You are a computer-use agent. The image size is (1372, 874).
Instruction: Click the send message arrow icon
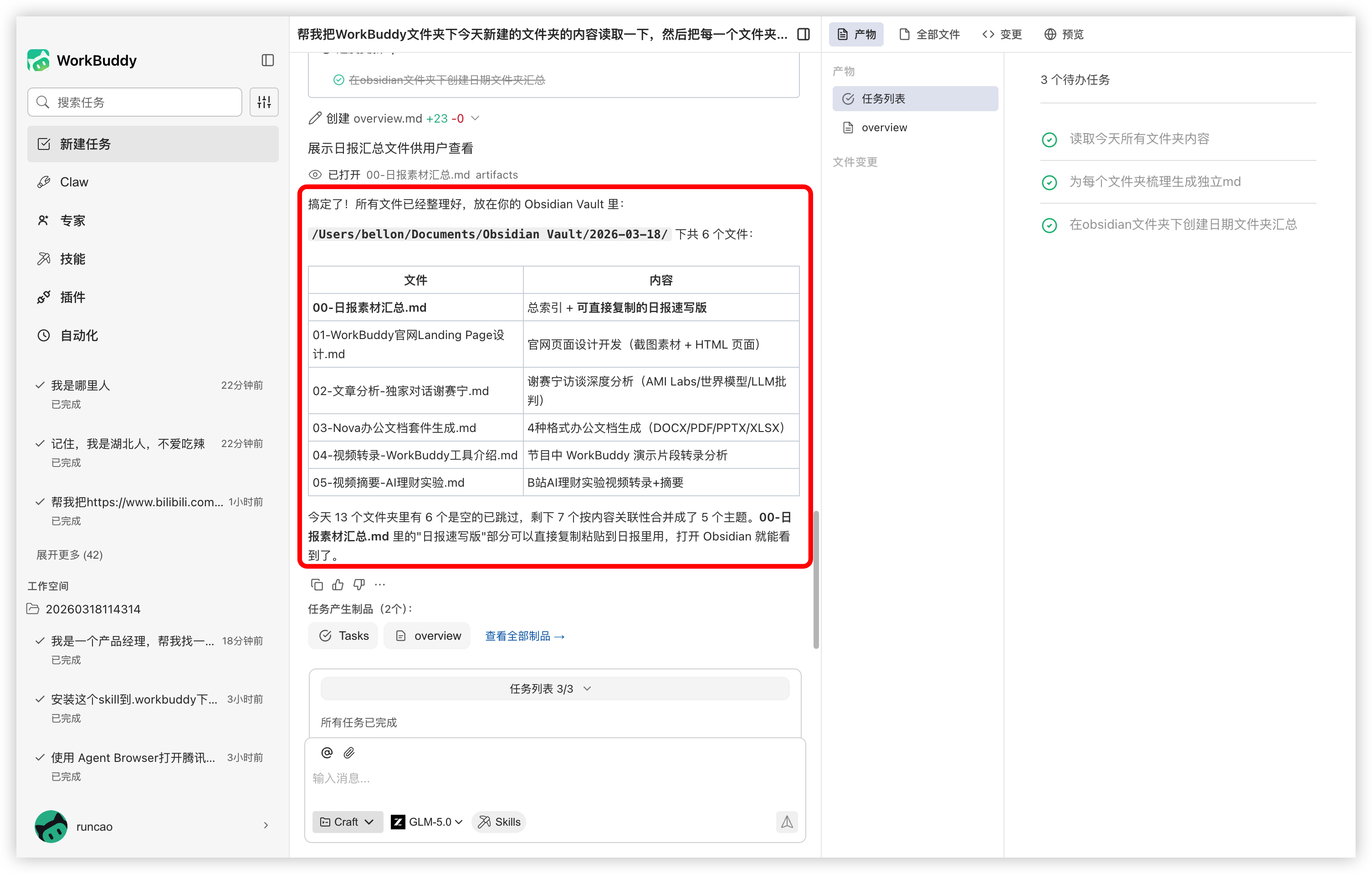pos(786,822)
